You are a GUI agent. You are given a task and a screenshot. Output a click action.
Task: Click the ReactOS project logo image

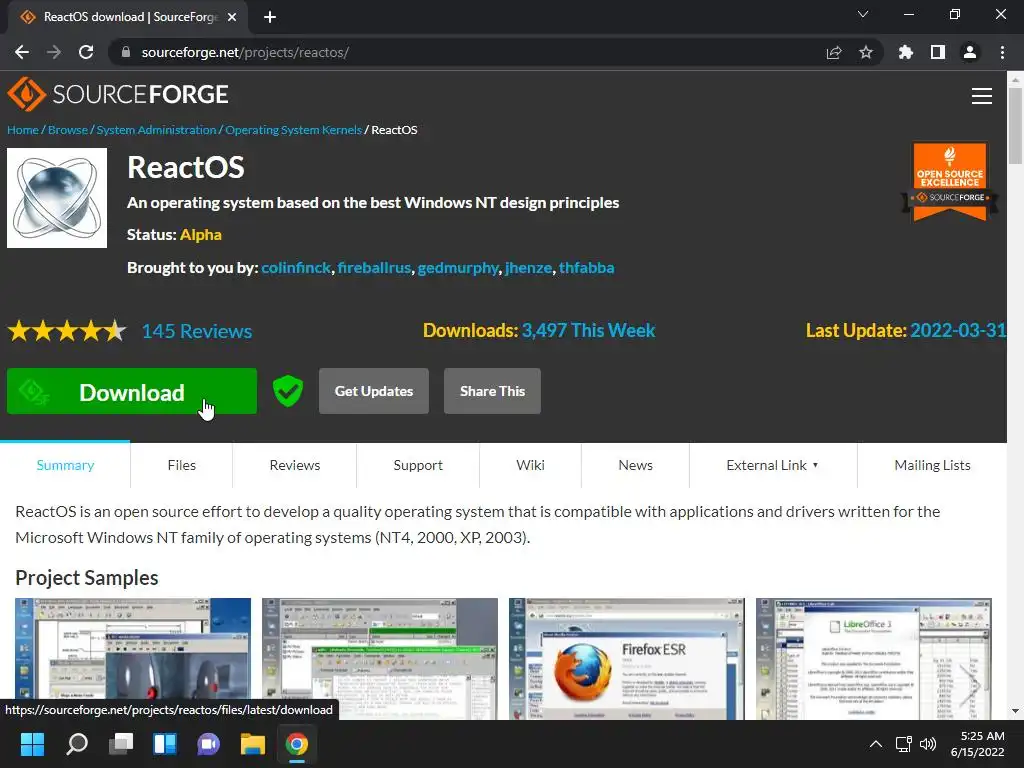pyautogui.click(x=57, y=198)
